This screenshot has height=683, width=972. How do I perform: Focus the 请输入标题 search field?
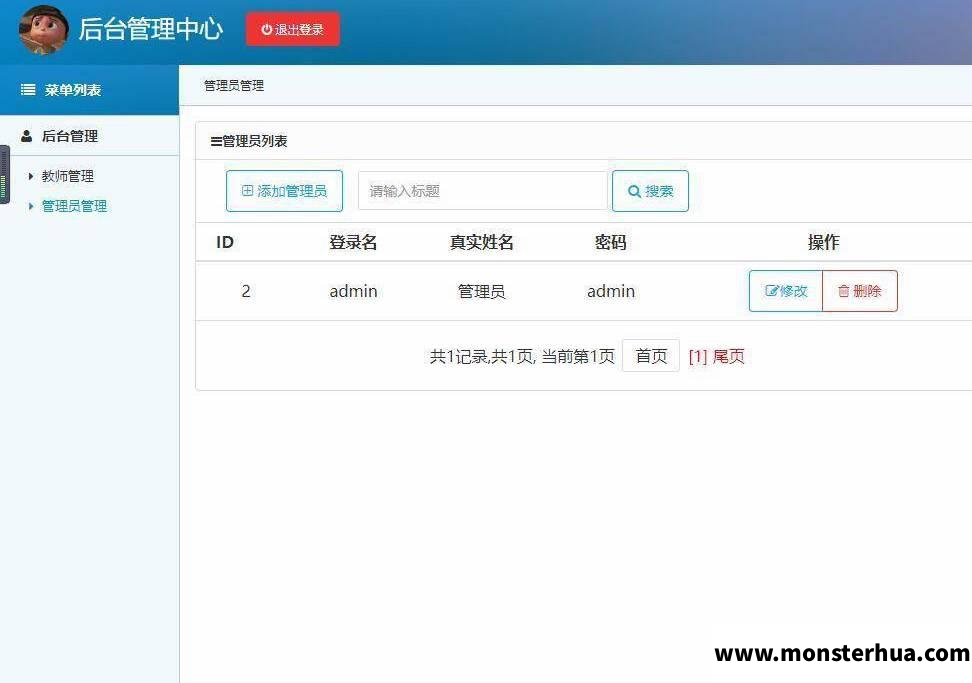coord(482,191)
